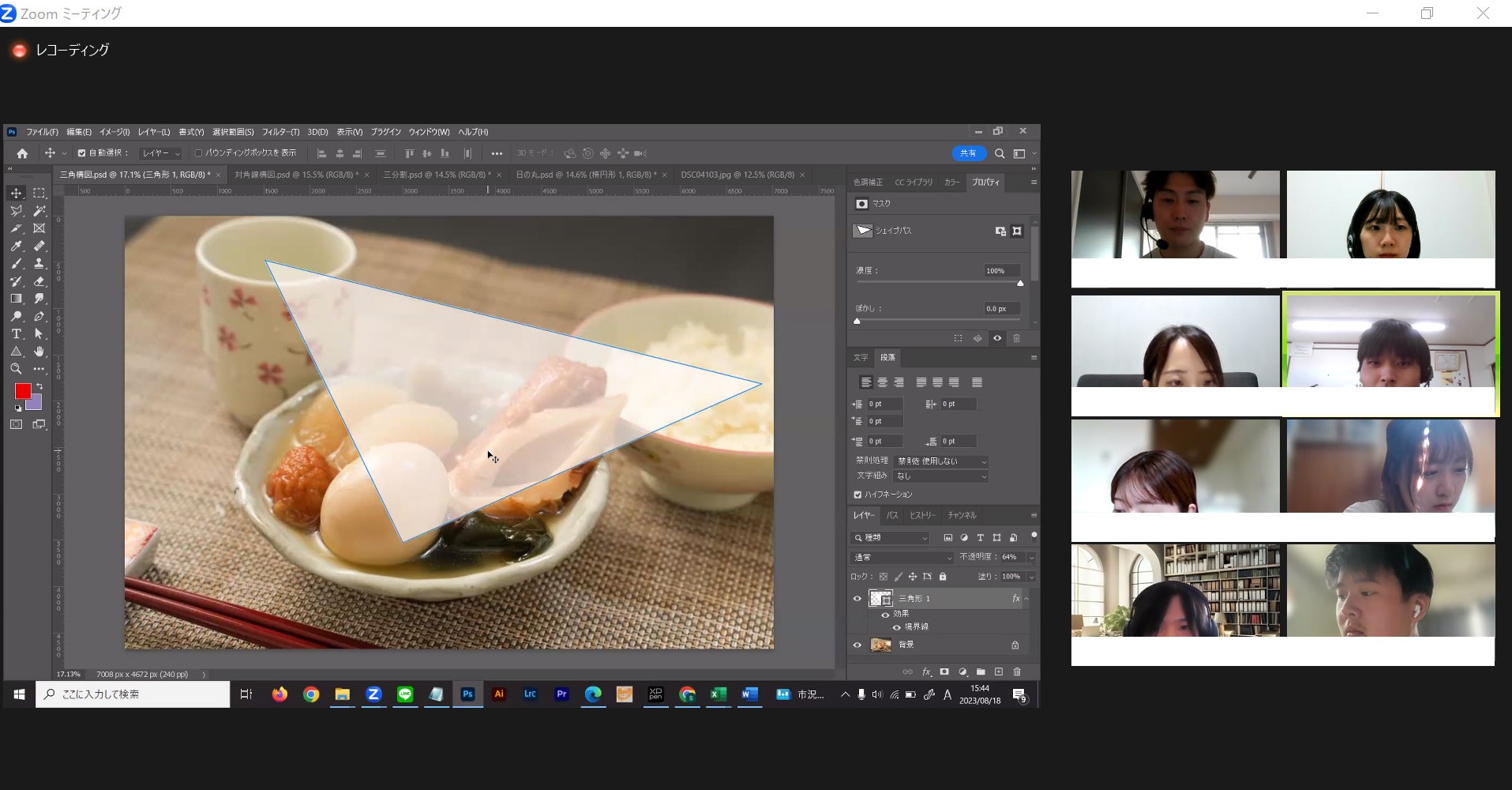Delete the selected layer with trash icon

[x=1017, y=671]
